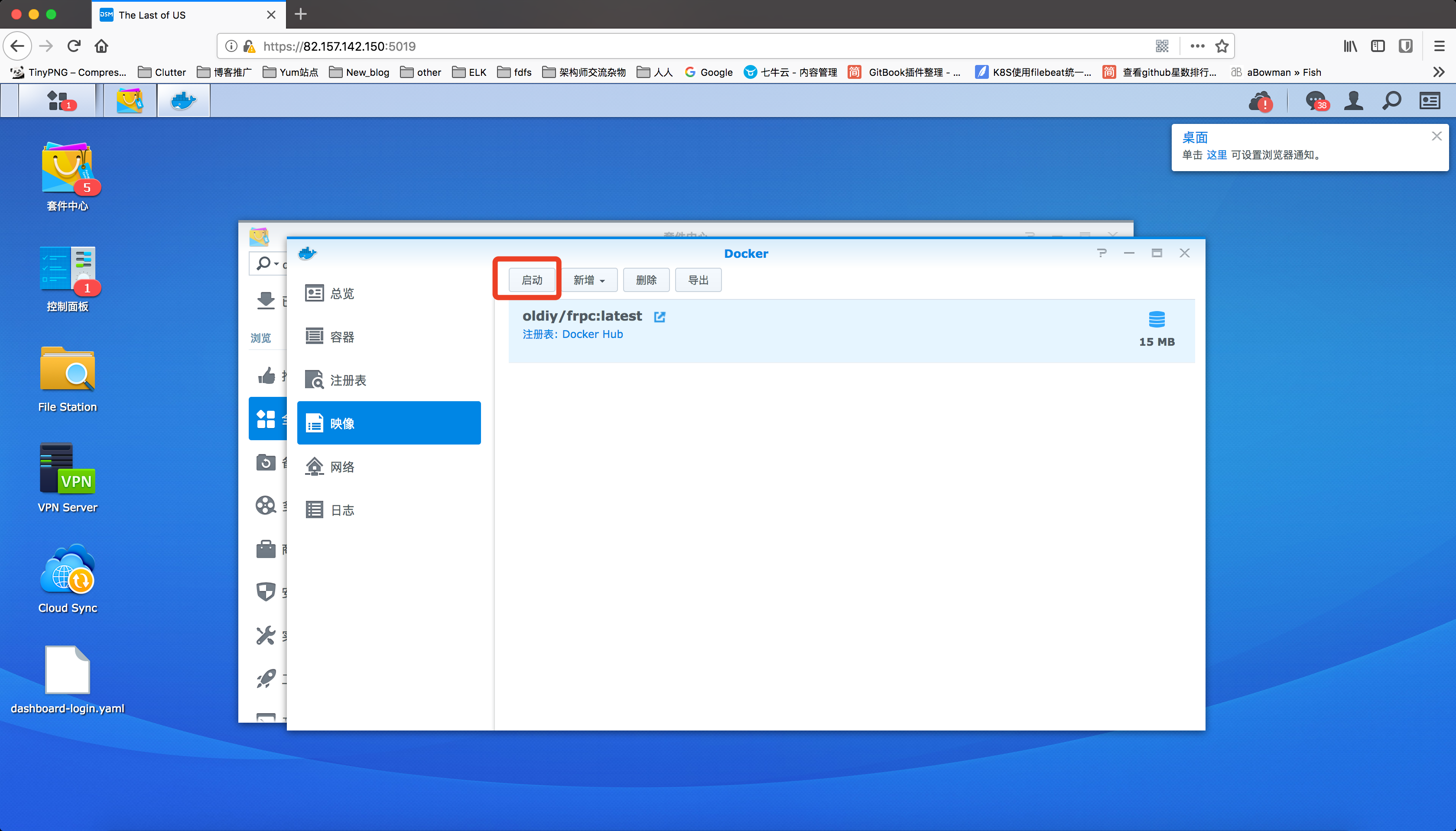The height and width of the screenshot is (831, 1456).
Task: Expand the Package Center search filter arrow
Action: click(276, 264)
